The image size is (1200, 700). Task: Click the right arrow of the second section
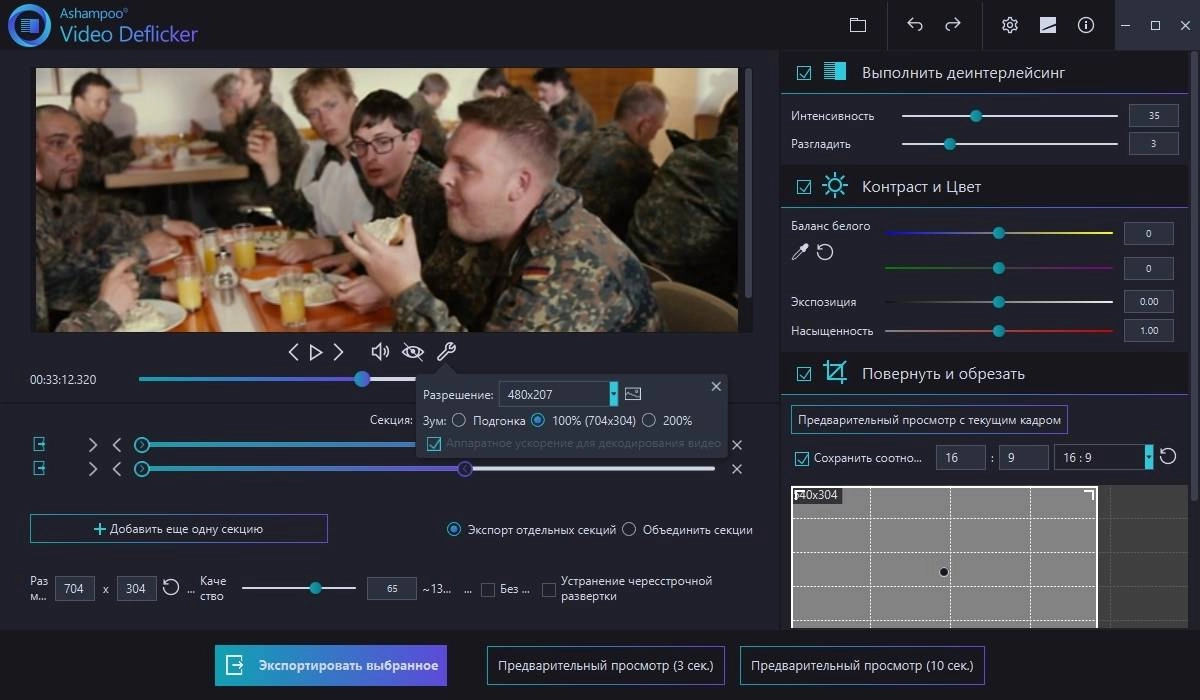(x=93, y=468)
